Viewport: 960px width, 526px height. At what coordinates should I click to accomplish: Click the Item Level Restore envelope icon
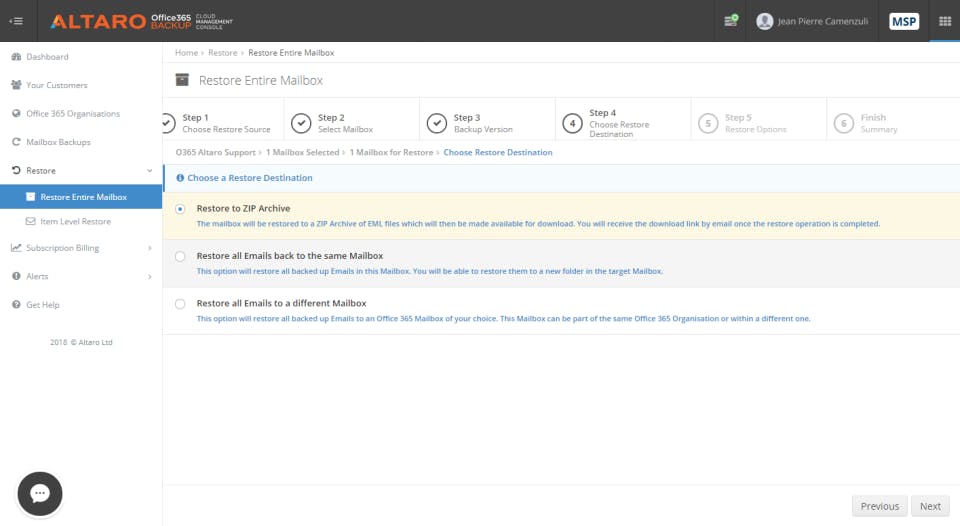tap(31, 221)
